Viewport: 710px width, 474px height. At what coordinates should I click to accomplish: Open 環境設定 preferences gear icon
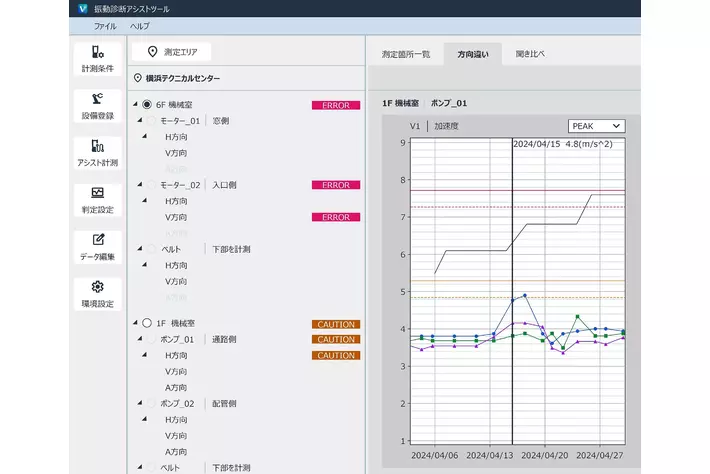pyautogui.click(x=97, y=287)
